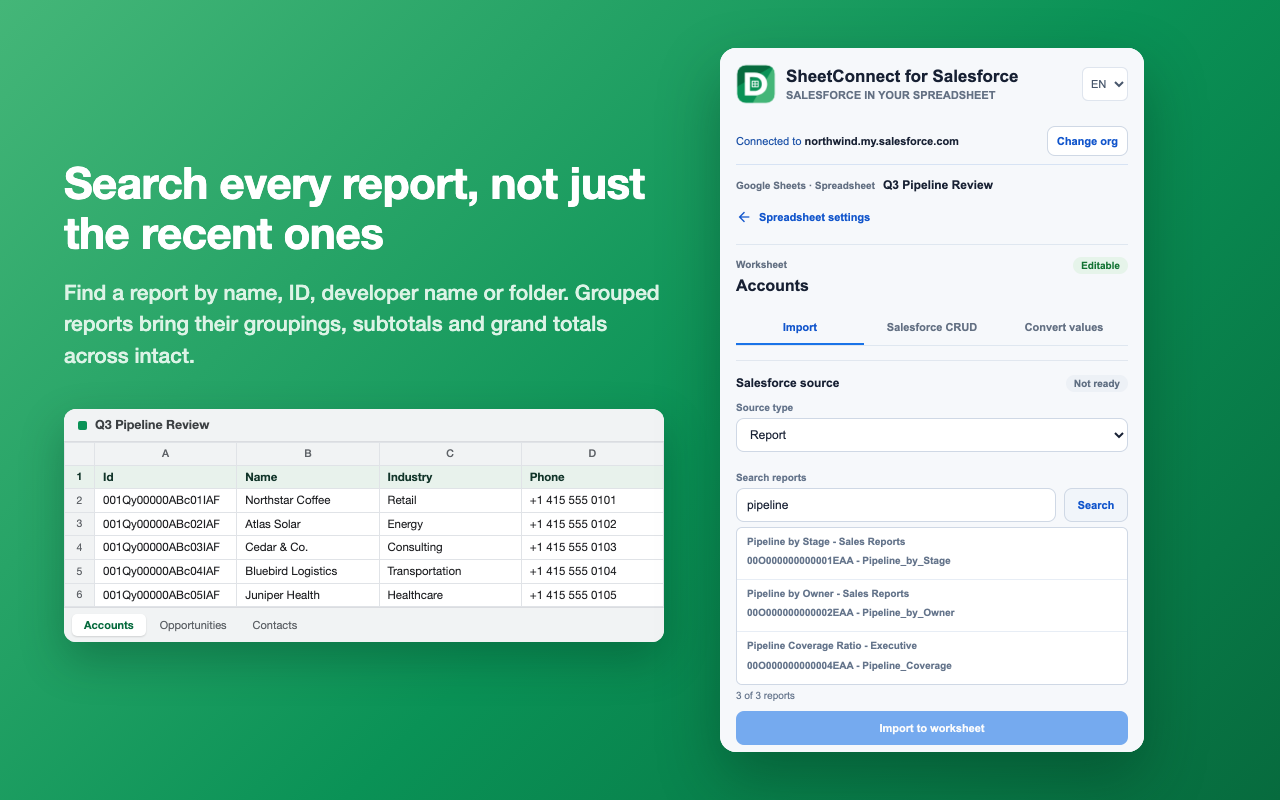
Task: Open the EN language dropdown
Action: pos(1105,84)
